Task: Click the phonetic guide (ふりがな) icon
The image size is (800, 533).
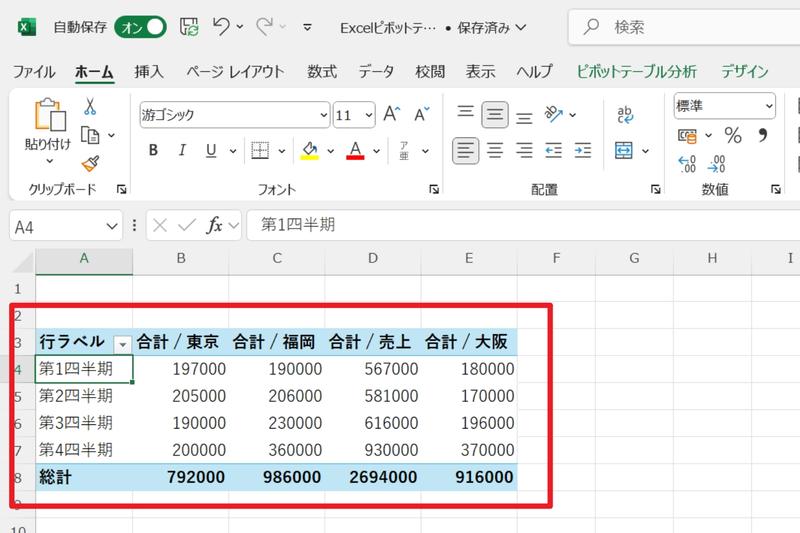Action: point(404,150)
